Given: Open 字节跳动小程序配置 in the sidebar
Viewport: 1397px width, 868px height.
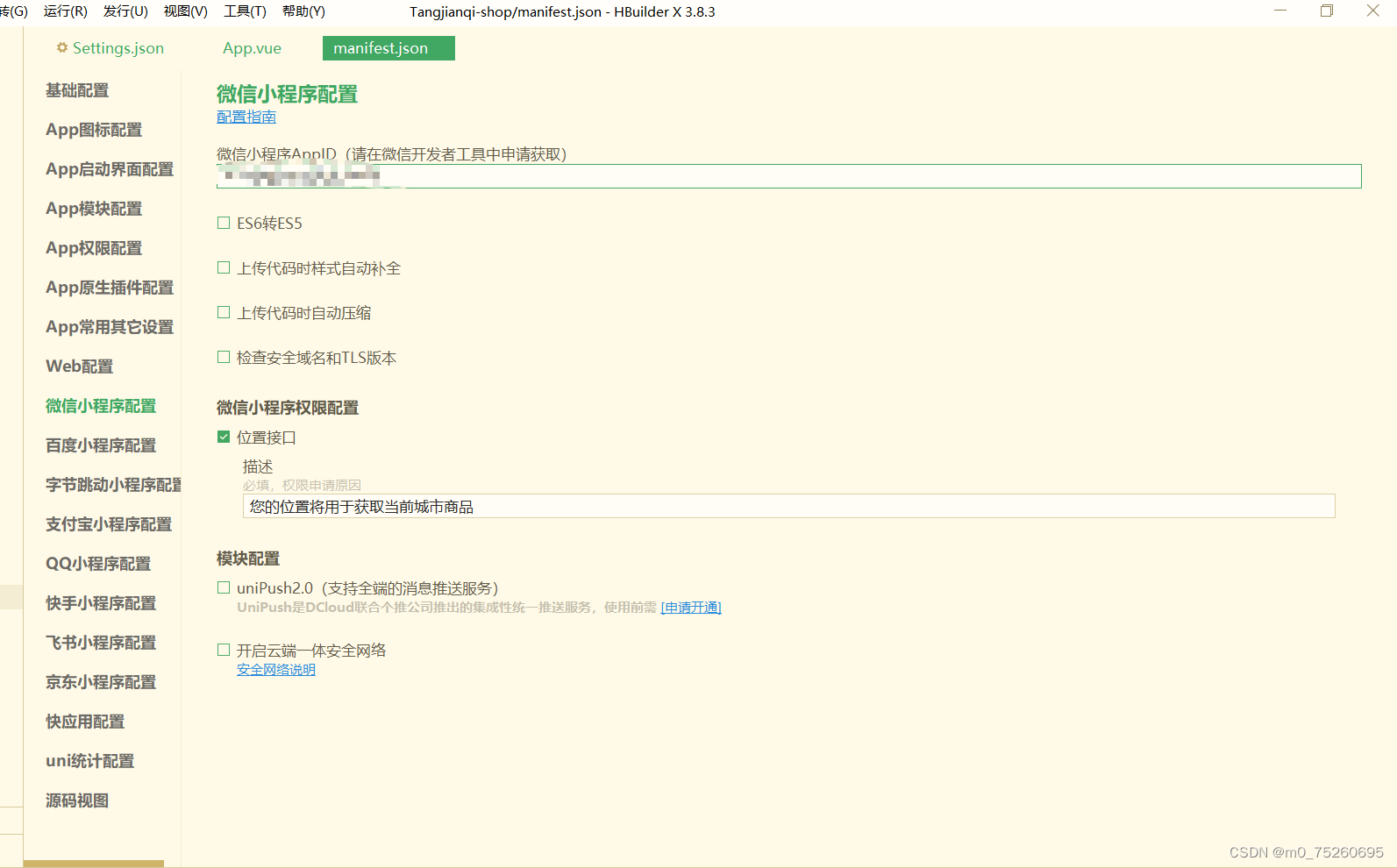Looking at the screenshot, I should tap(113, 485).
